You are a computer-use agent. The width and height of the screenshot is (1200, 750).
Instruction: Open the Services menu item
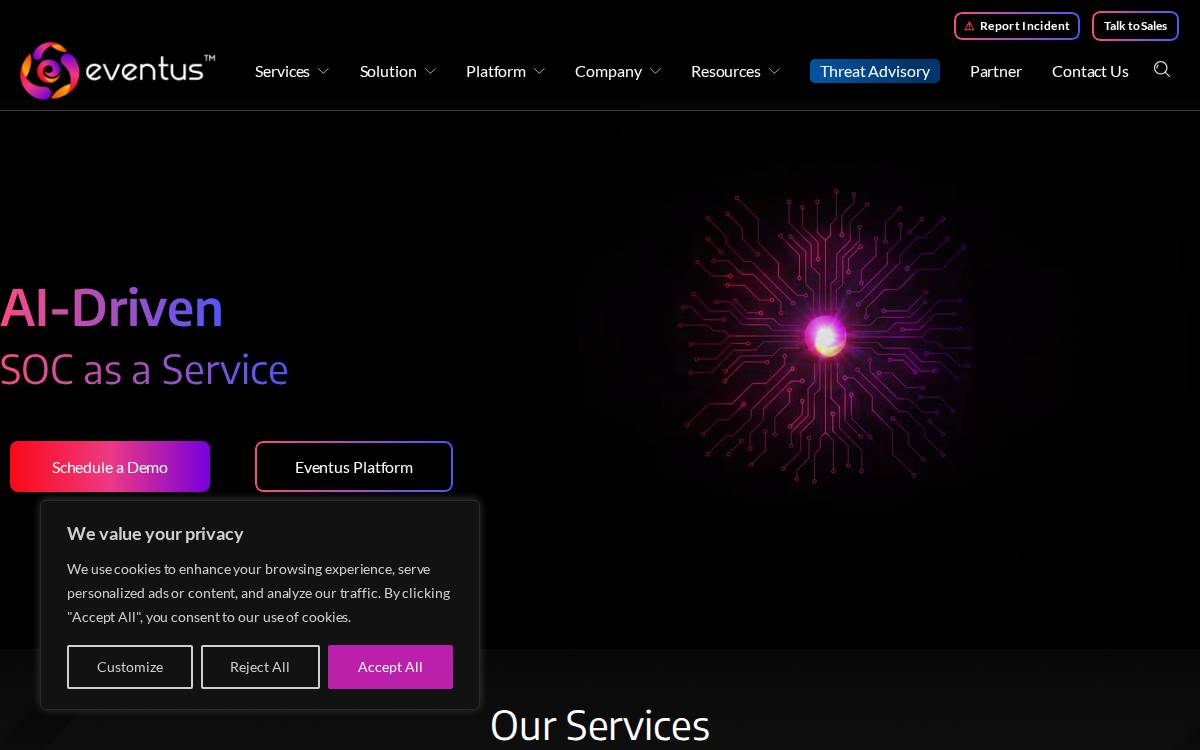tap(282, 71)
